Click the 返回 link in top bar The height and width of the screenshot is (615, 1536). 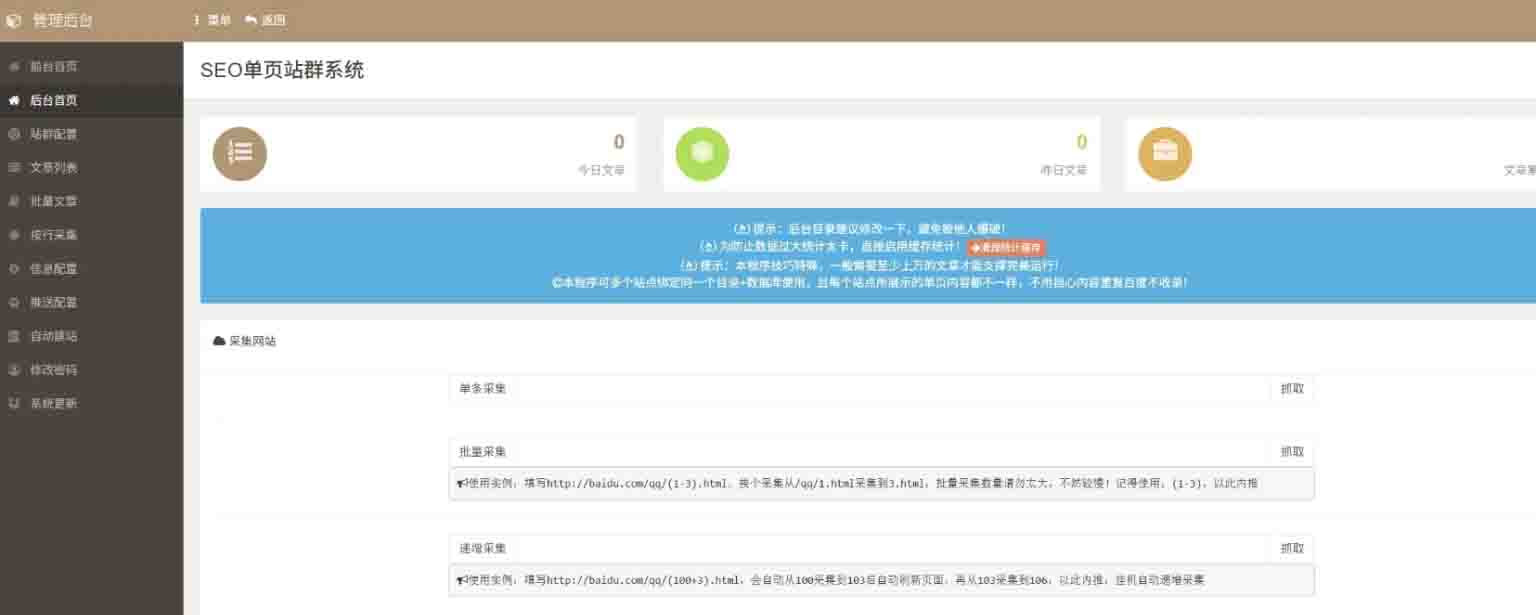(265, 20)
